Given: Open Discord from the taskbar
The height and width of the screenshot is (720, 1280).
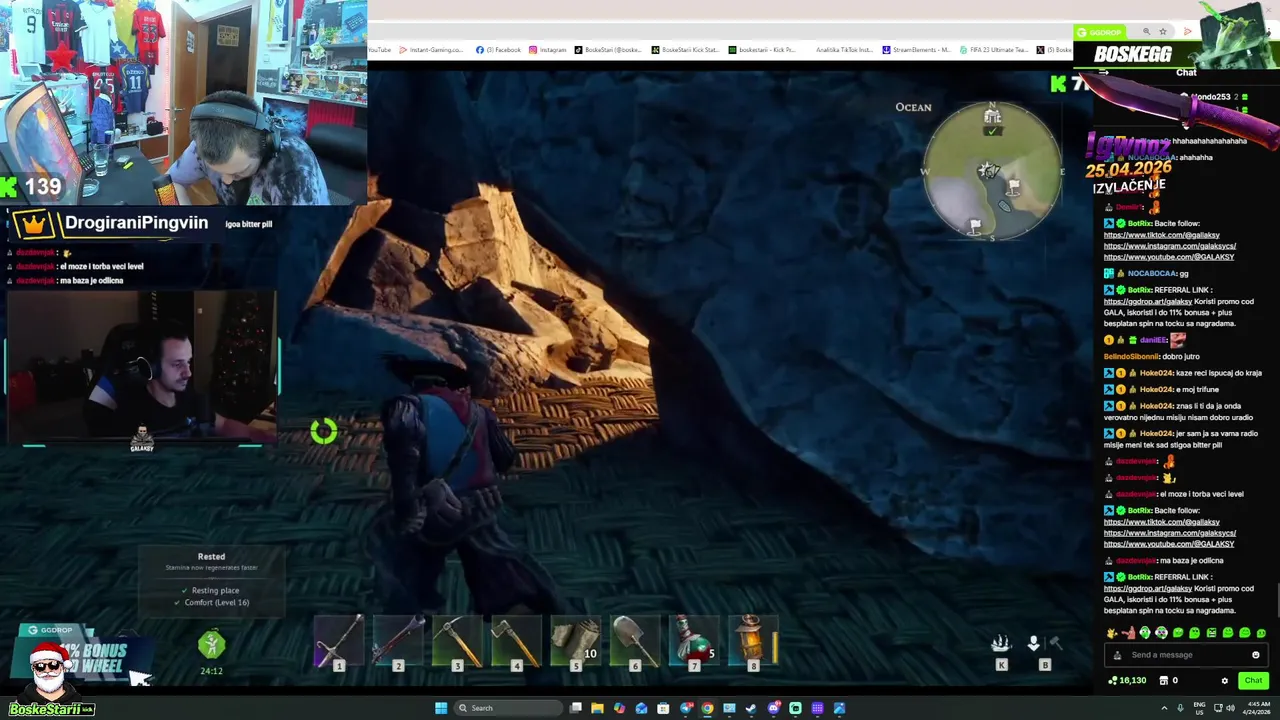Looking at the screenshot, I should point(773,708).
